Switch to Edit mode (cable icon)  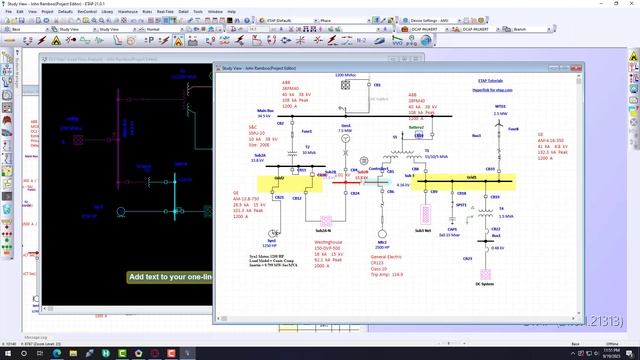tap(10, 40)
